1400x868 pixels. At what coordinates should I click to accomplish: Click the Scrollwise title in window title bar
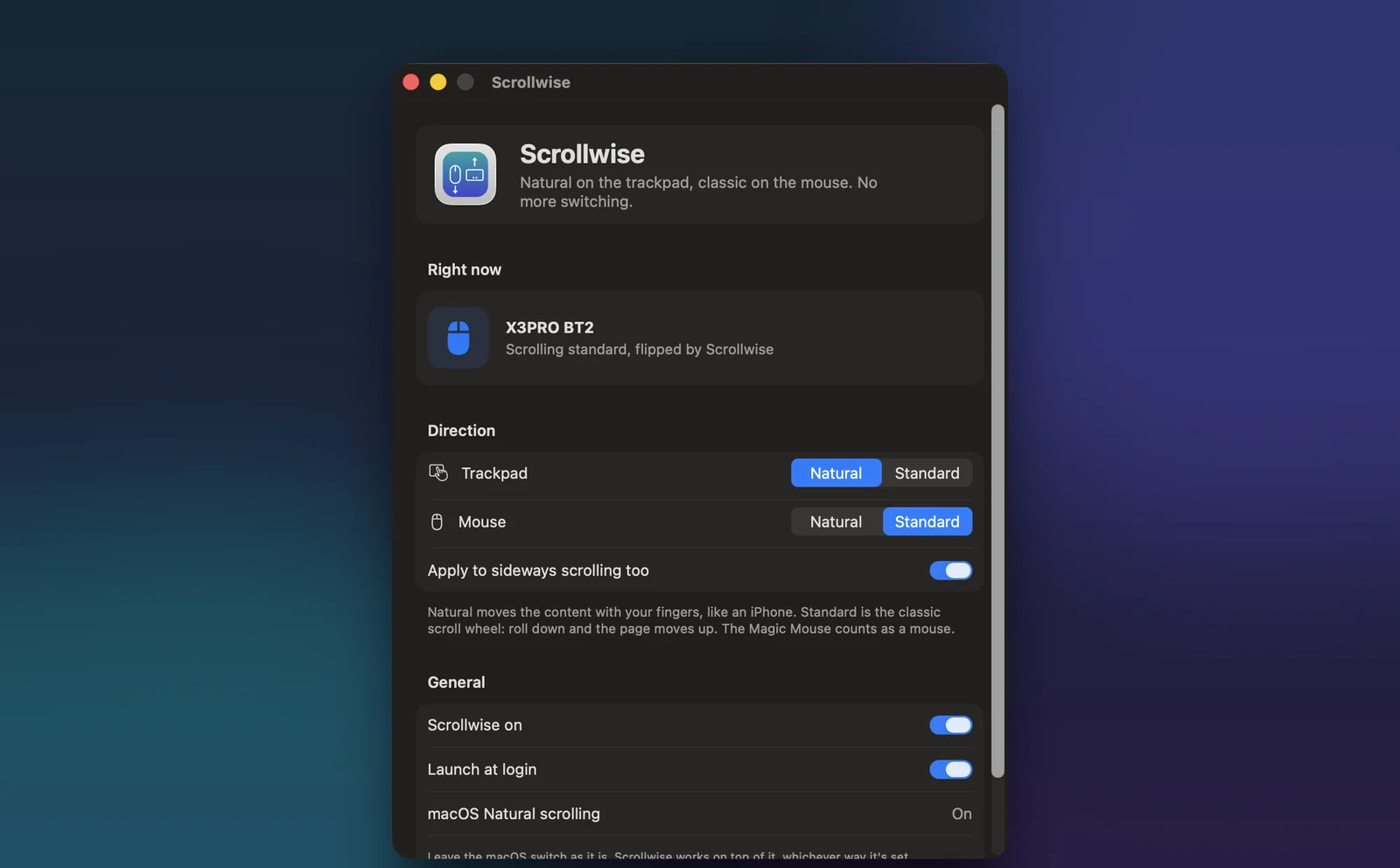(530, 82)
